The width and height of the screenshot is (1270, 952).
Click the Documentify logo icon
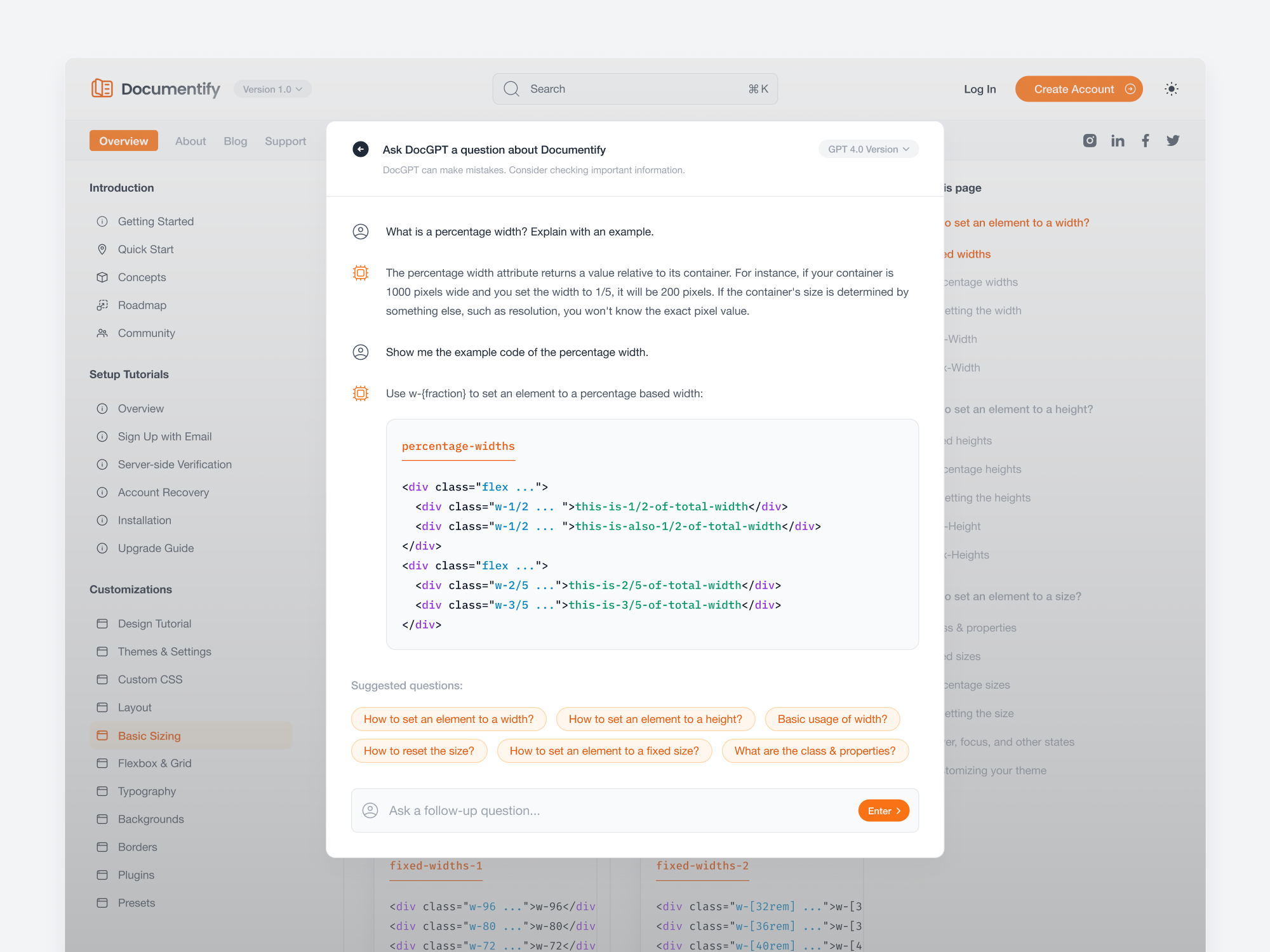pos(102,89)
